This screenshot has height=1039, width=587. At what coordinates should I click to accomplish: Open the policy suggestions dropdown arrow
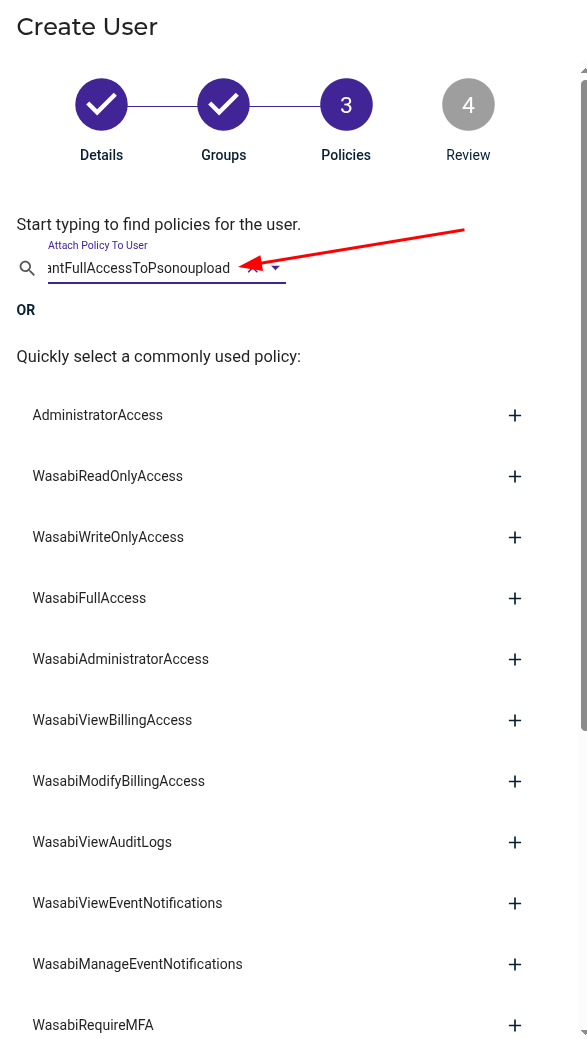pyautogui.click(x=275, y=268)
